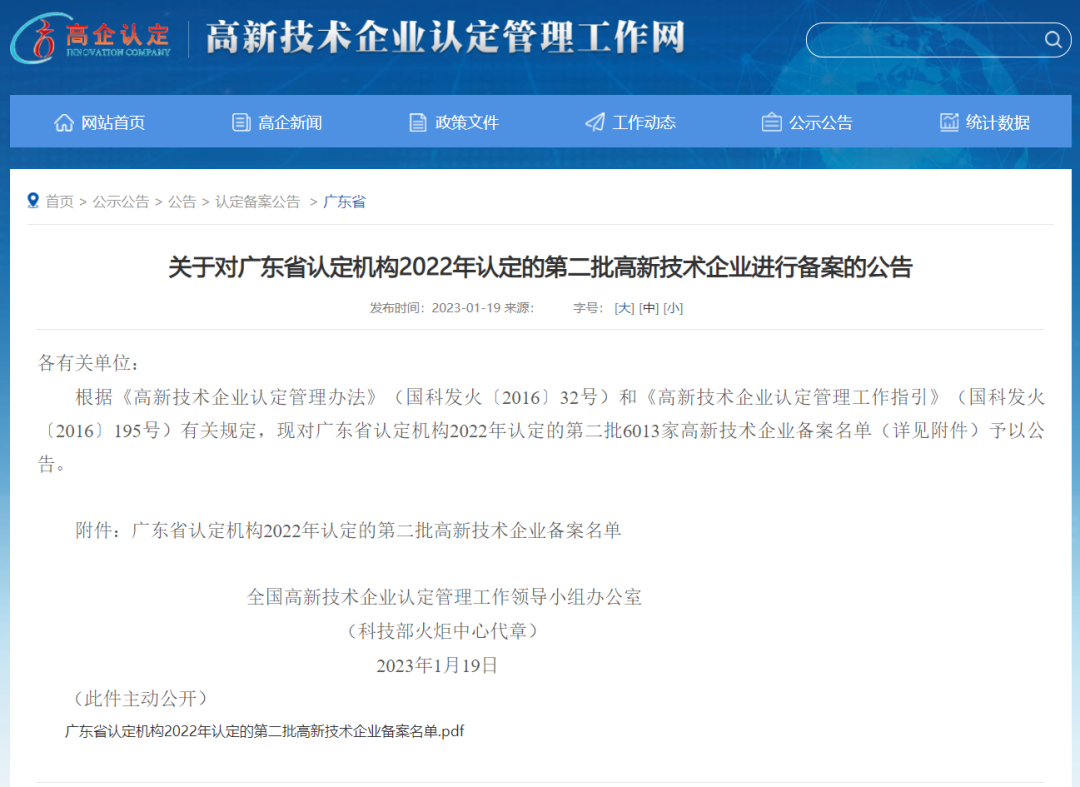Click the signature 全国高新技术企业认定管理工作领导小组办公室
Image resolution: width=1080 pixels, height=787 pixels.
click(x=444, y=597)
